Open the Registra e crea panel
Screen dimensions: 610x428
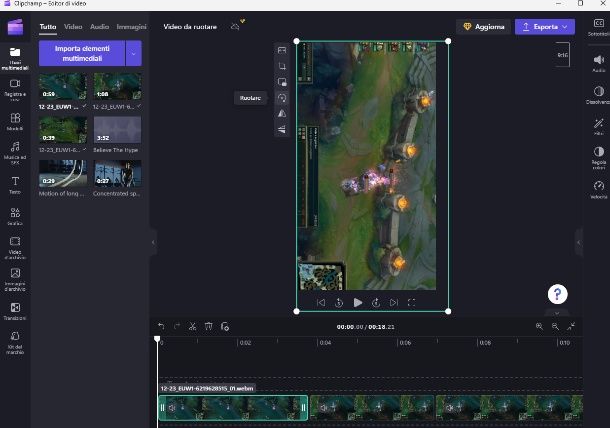click(x=15, y=89)
